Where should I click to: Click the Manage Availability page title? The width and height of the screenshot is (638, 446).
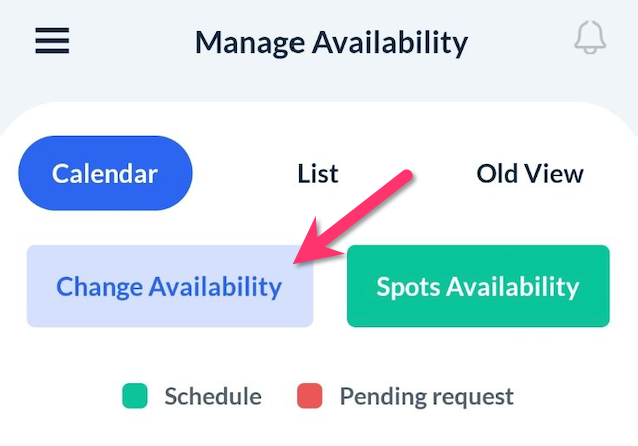click(331, 43)
